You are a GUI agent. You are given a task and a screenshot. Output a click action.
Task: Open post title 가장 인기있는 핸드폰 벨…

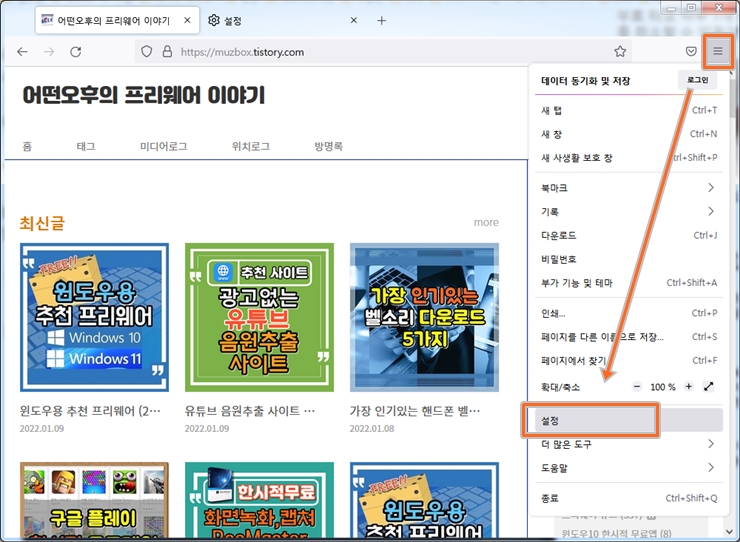pyautogui.click(x=415, y=411)
